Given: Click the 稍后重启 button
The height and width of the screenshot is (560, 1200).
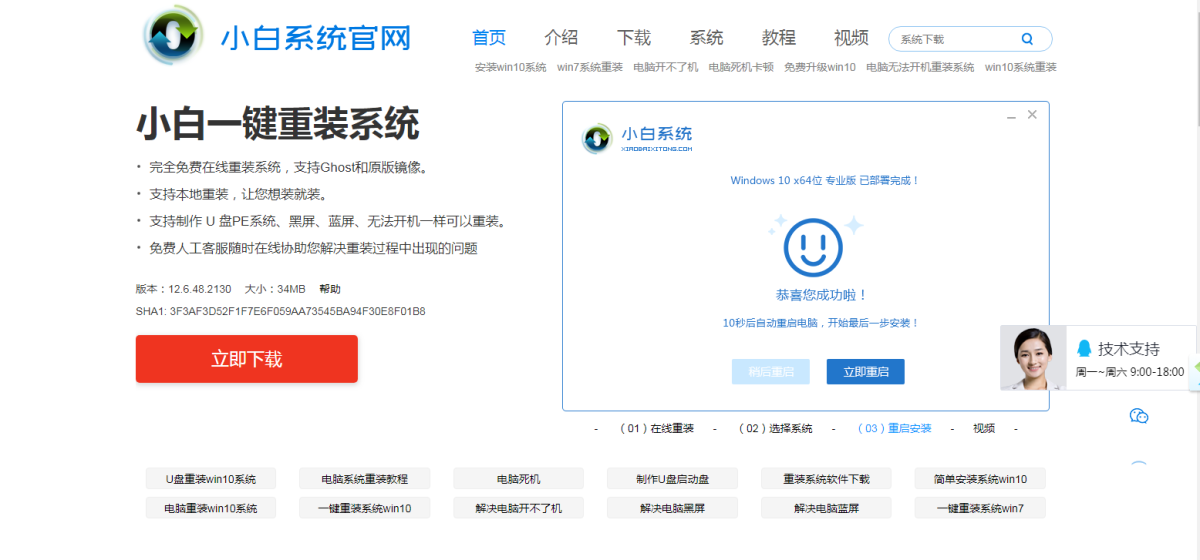Looking at the screenshot, I should 770,372.
